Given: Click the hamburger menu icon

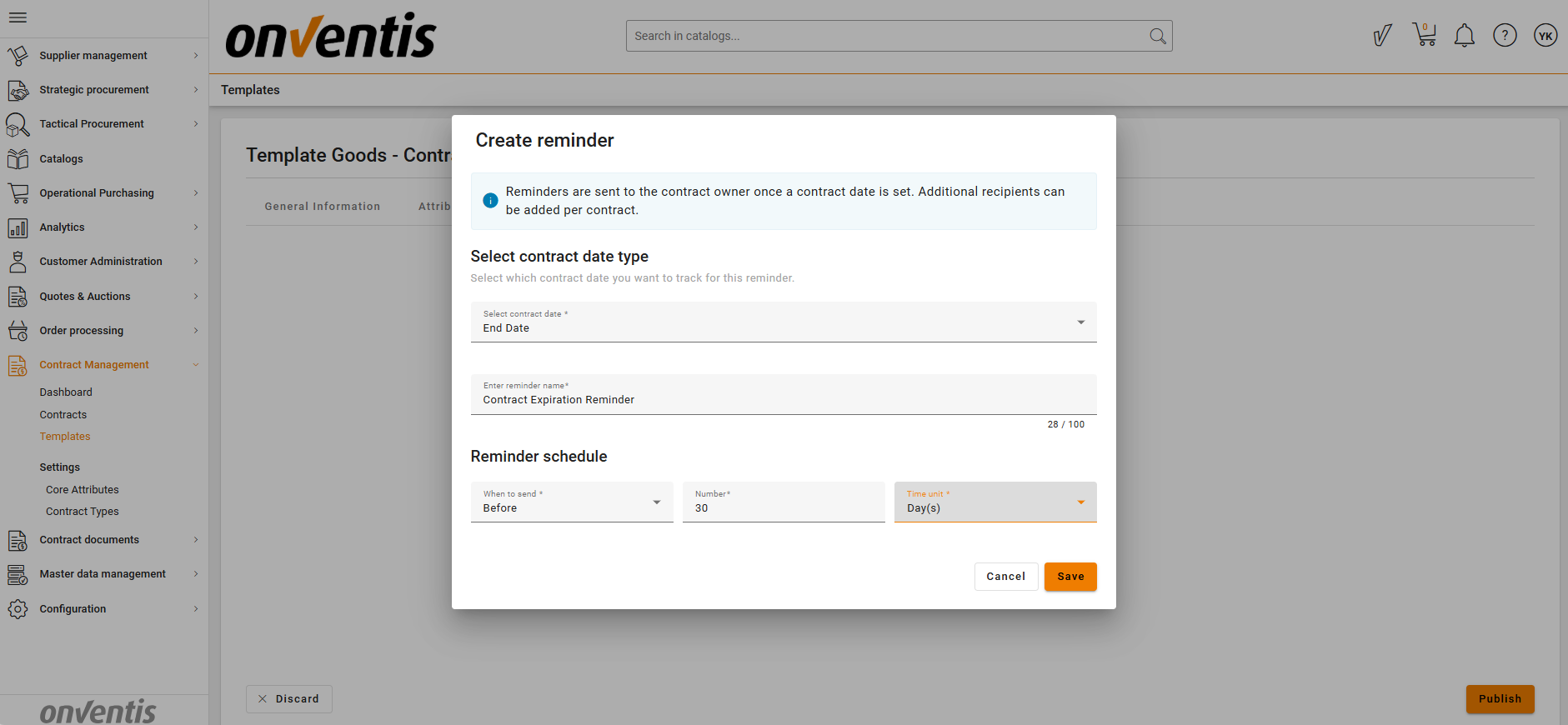Looking at the screenshot, I should (18, 17).
